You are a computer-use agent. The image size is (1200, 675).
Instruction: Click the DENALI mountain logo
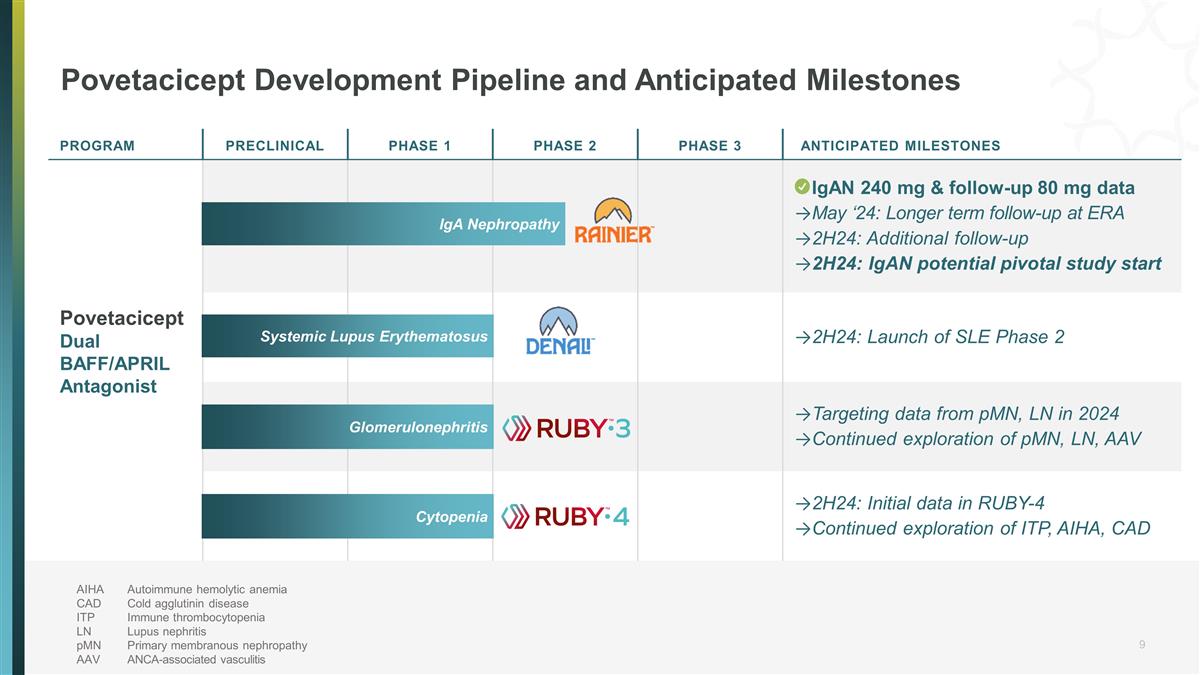tap(560, 331)
